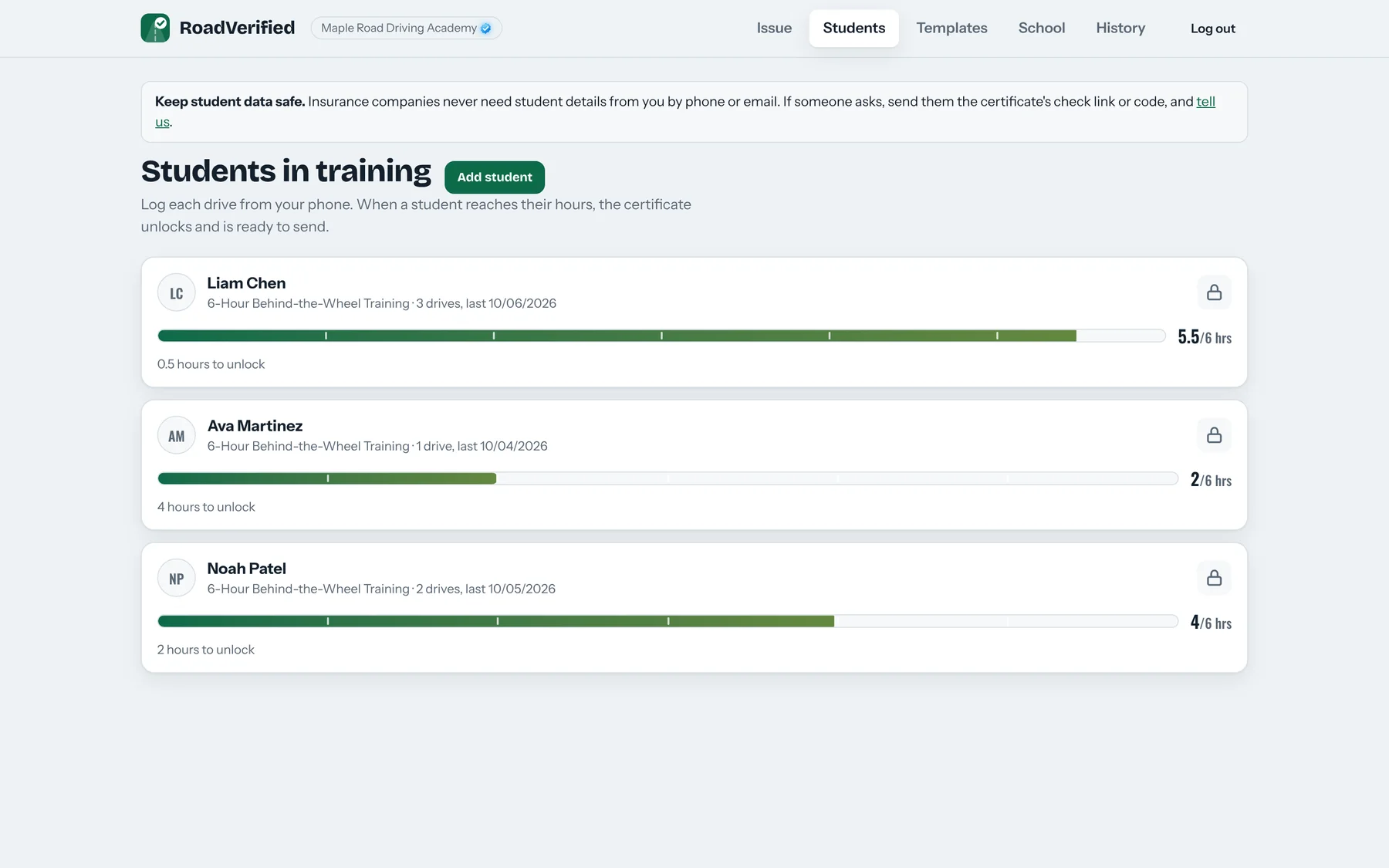
Task: Click the Add student button
Action: pos(495,177)
